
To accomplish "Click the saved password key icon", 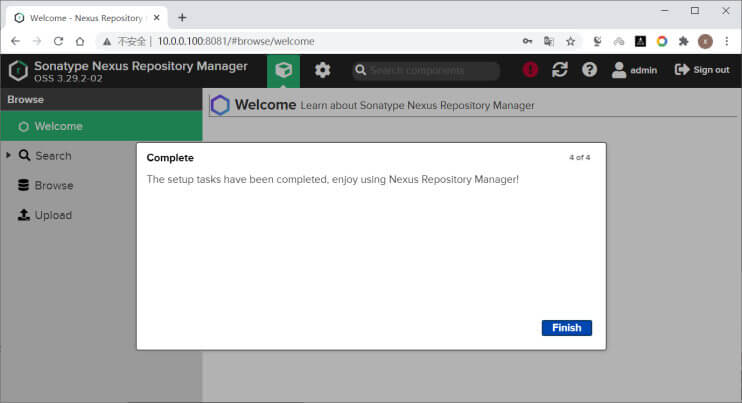I will coord(527,41).
